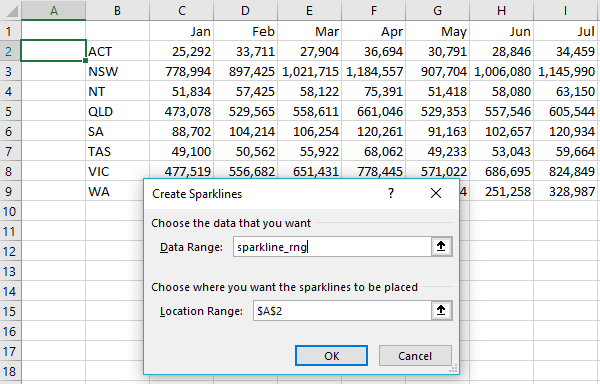Select row 3 header
This screenshot has width=600, height=384.
(x=10, y=71)
